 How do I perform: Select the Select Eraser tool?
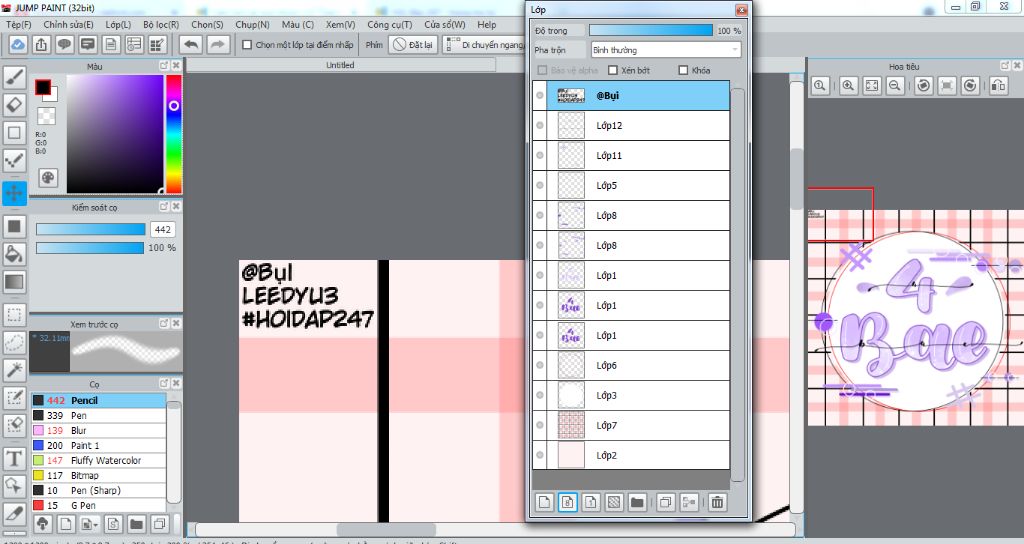point(14,425)
